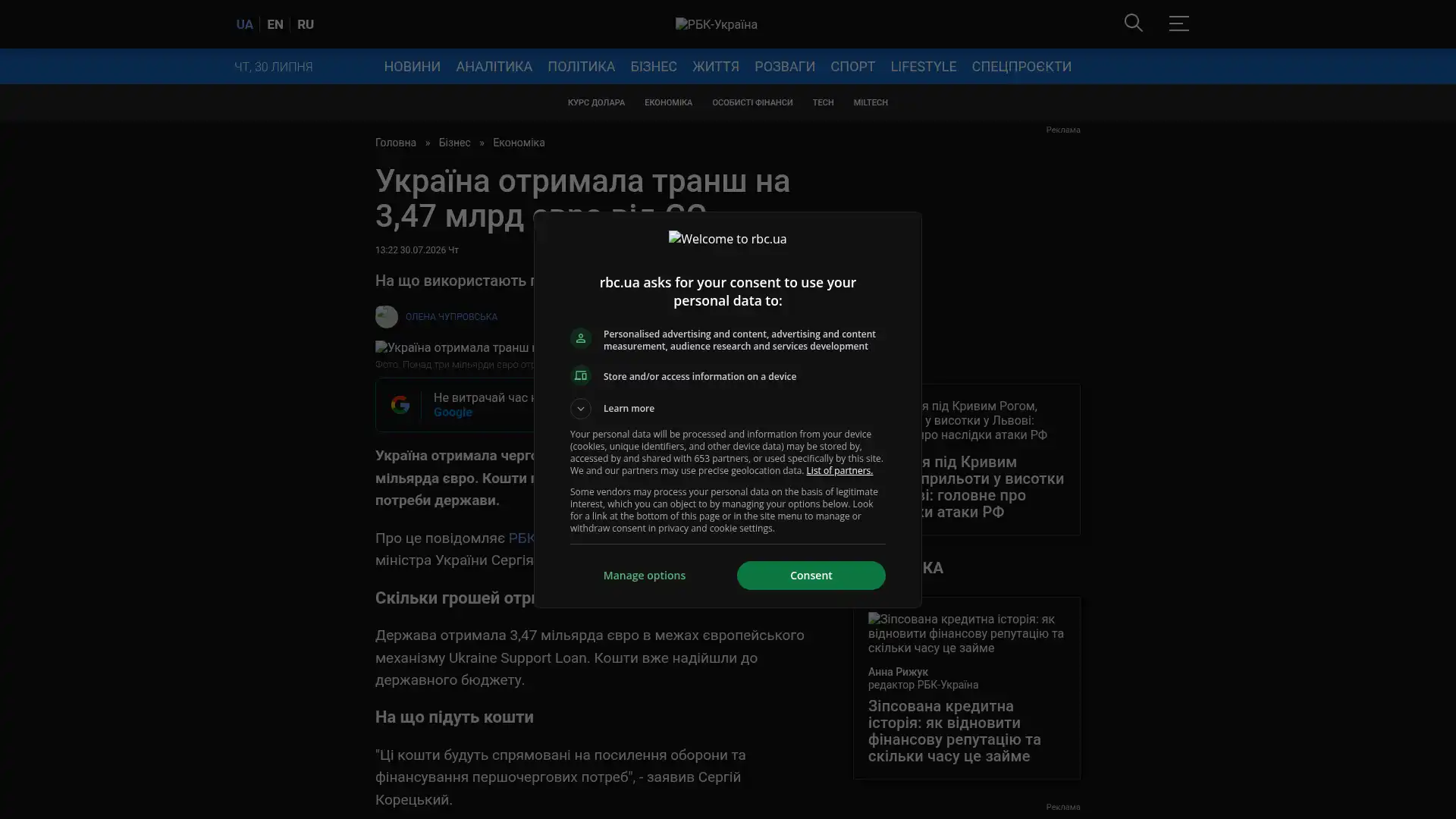Open the БІЗНЕС menu section
The height and width of the screenshot is (819, 1456).
coord(654,67)
